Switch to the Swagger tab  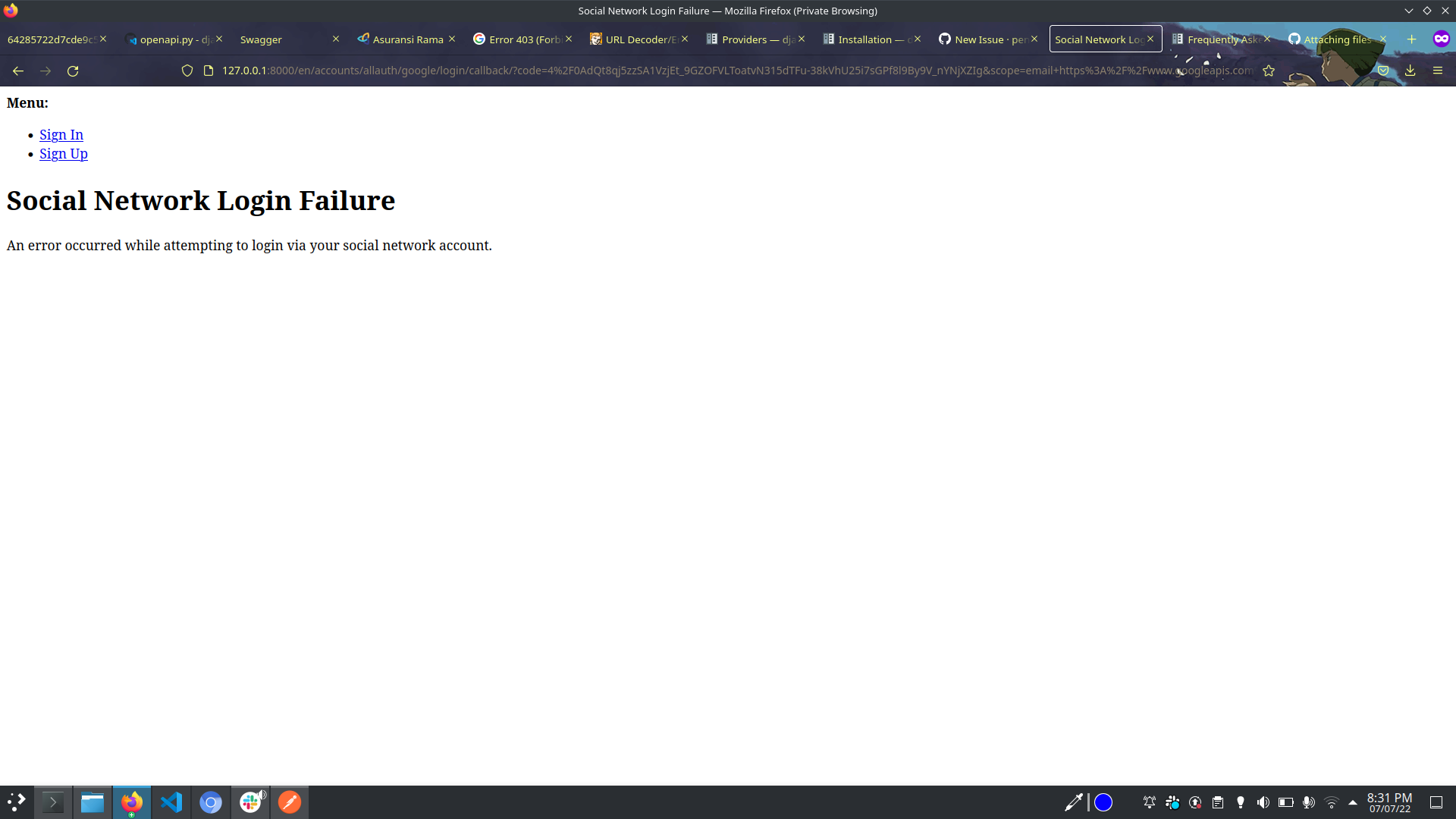(x=261, y=39)
